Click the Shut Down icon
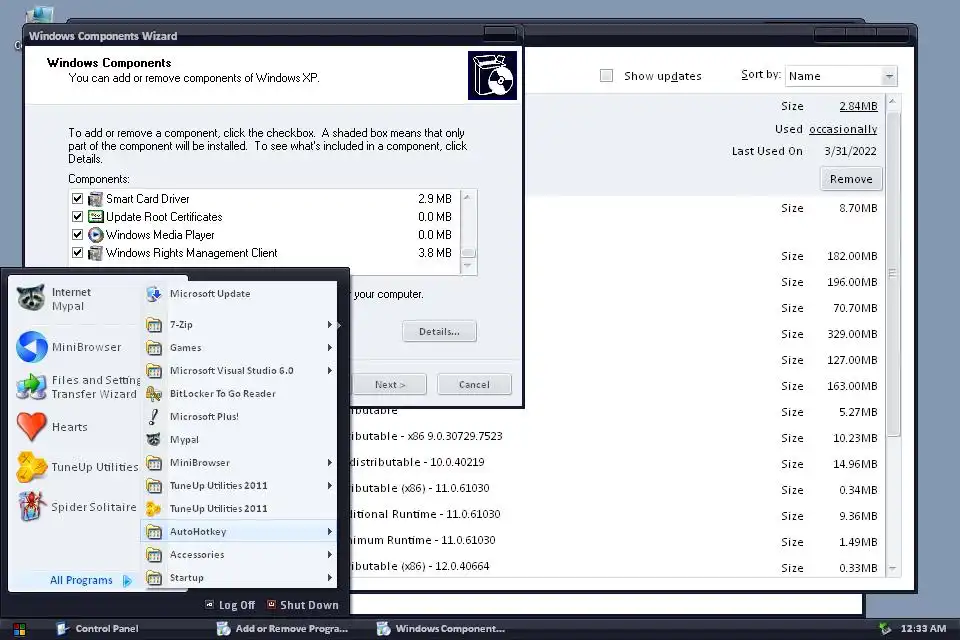The image size is (960, 640). click(271, 604)
